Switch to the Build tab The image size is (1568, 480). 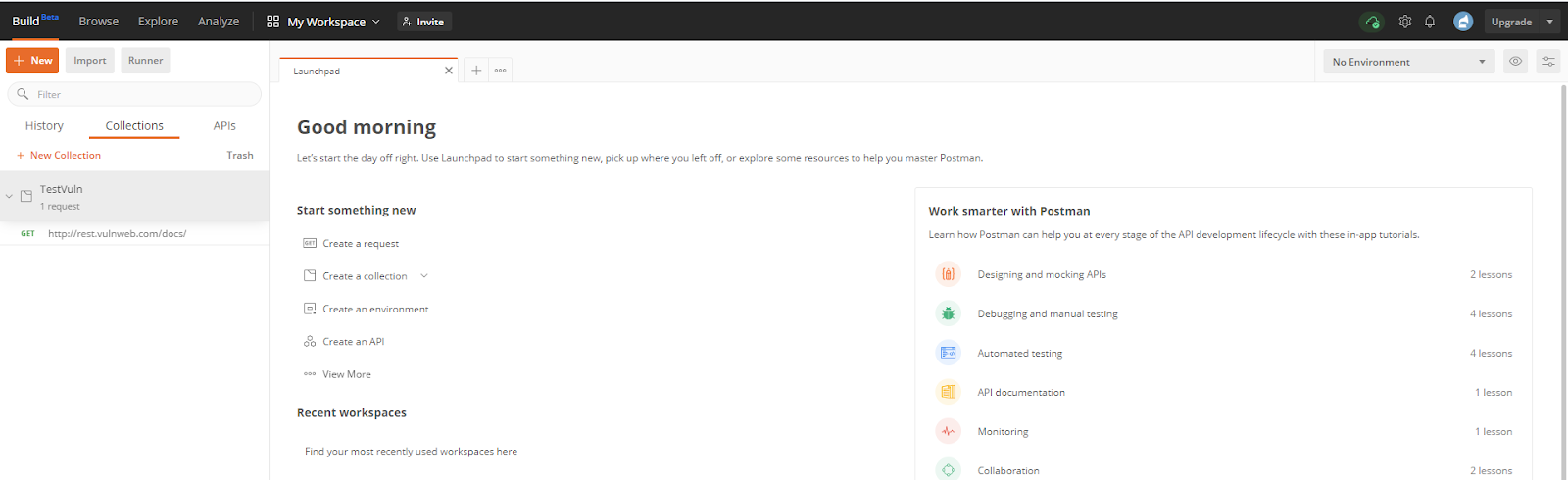pyautogui.click(x=35, y=21)
